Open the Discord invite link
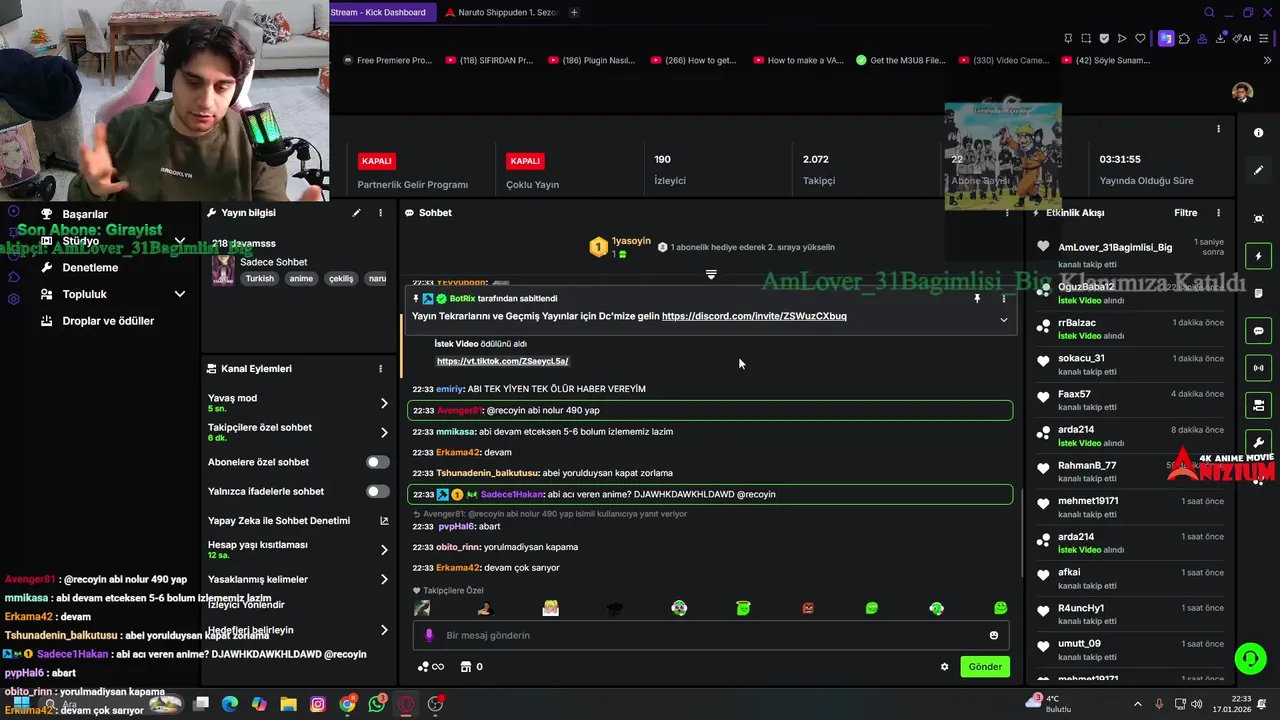The image size is (1280, 720). (754, 316)
